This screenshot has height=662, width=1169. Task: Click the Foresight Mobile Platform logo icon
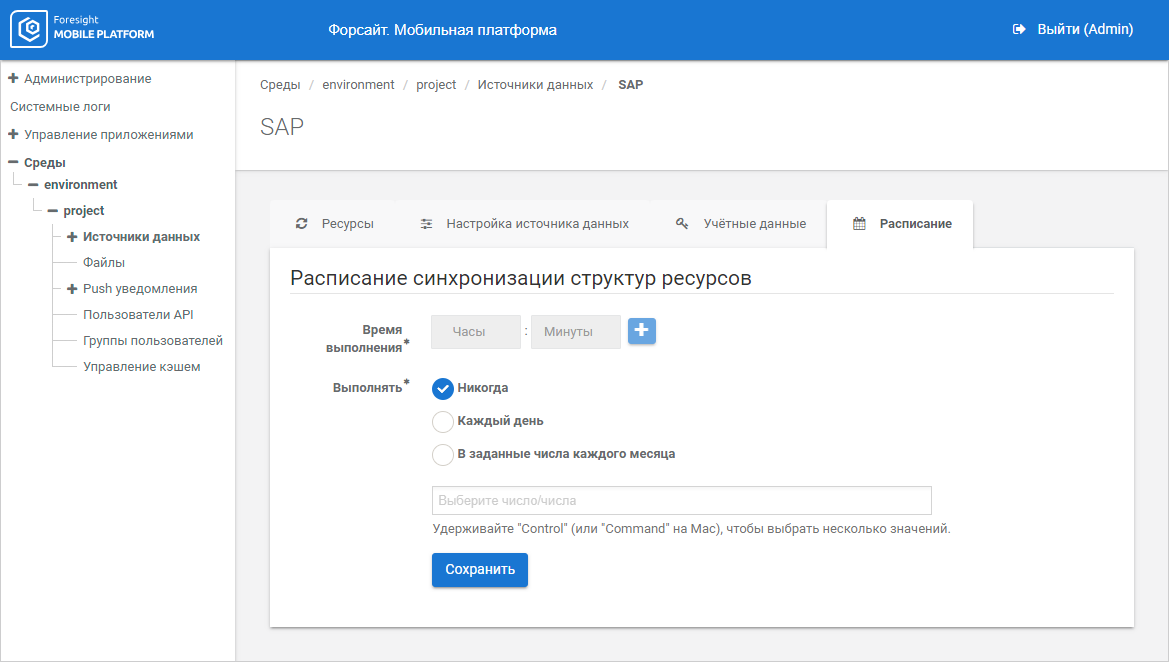(30, 30)
